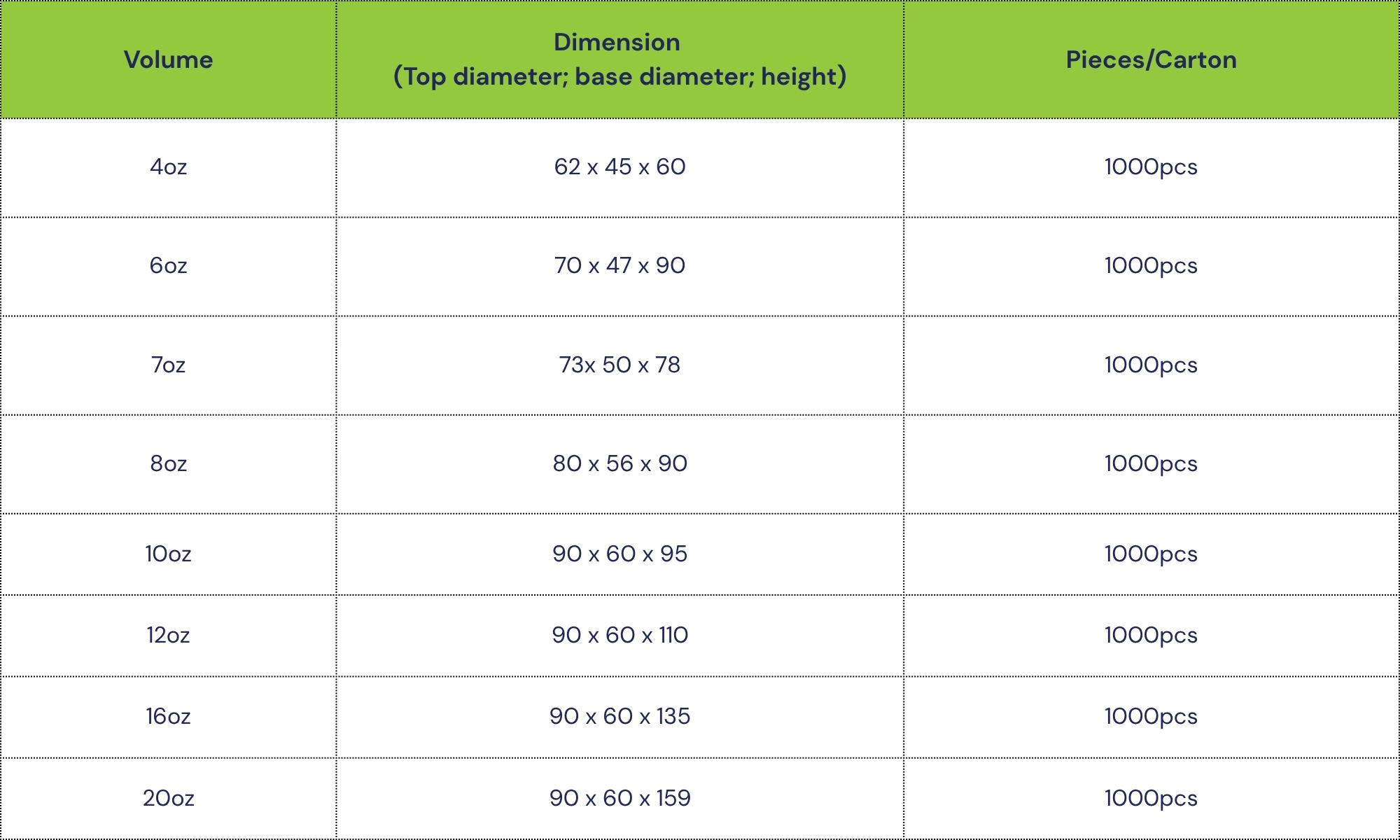Viewport: 1400px width, 840px height.
Task: Click the 90 x 60 x 110 dimension
Action: [x=619, y=636]
